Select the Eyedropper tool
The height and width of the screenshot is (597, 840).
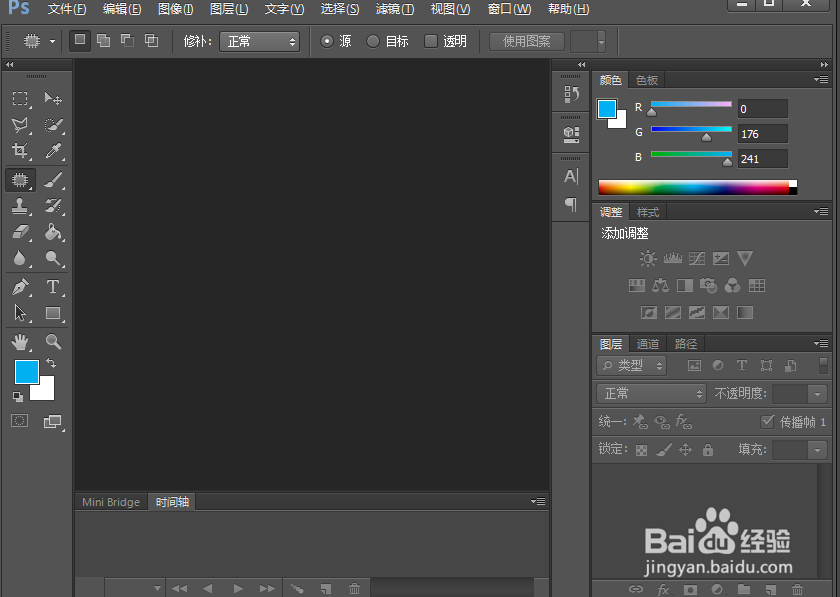52,151
